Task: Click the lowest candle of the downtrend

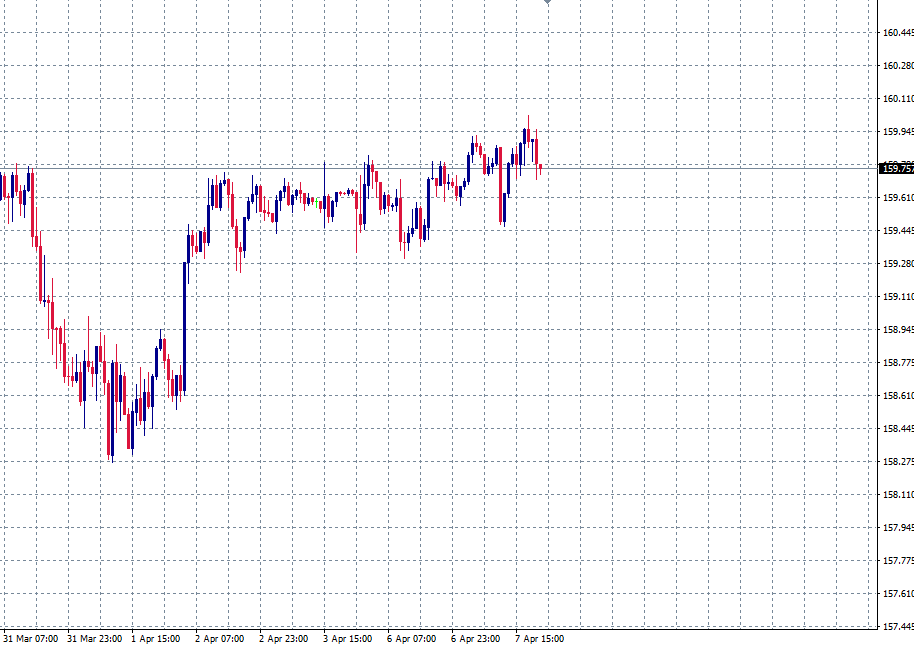Action: tap(113, 440)
